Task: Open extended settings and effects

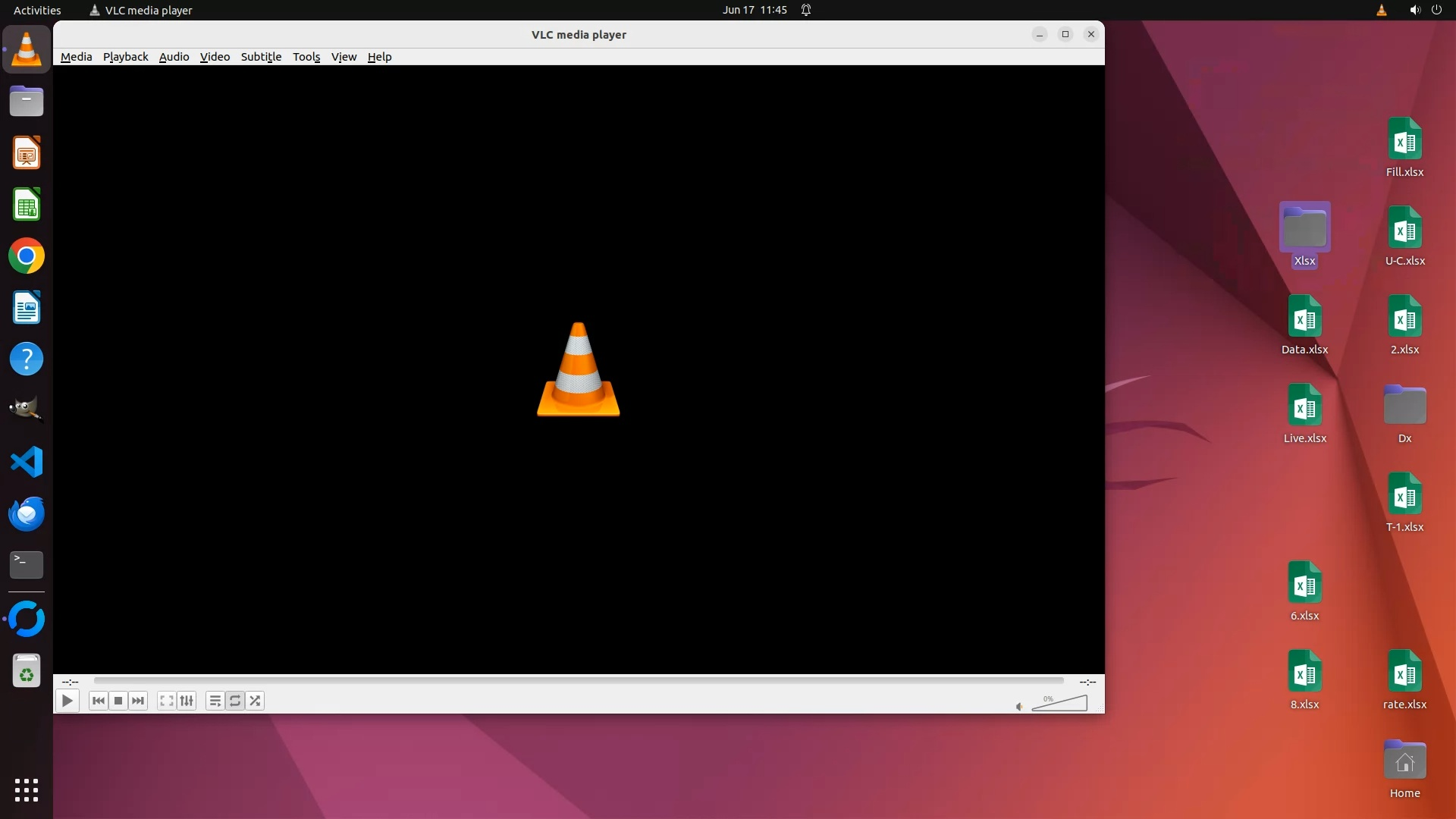Action: [187, 701]
